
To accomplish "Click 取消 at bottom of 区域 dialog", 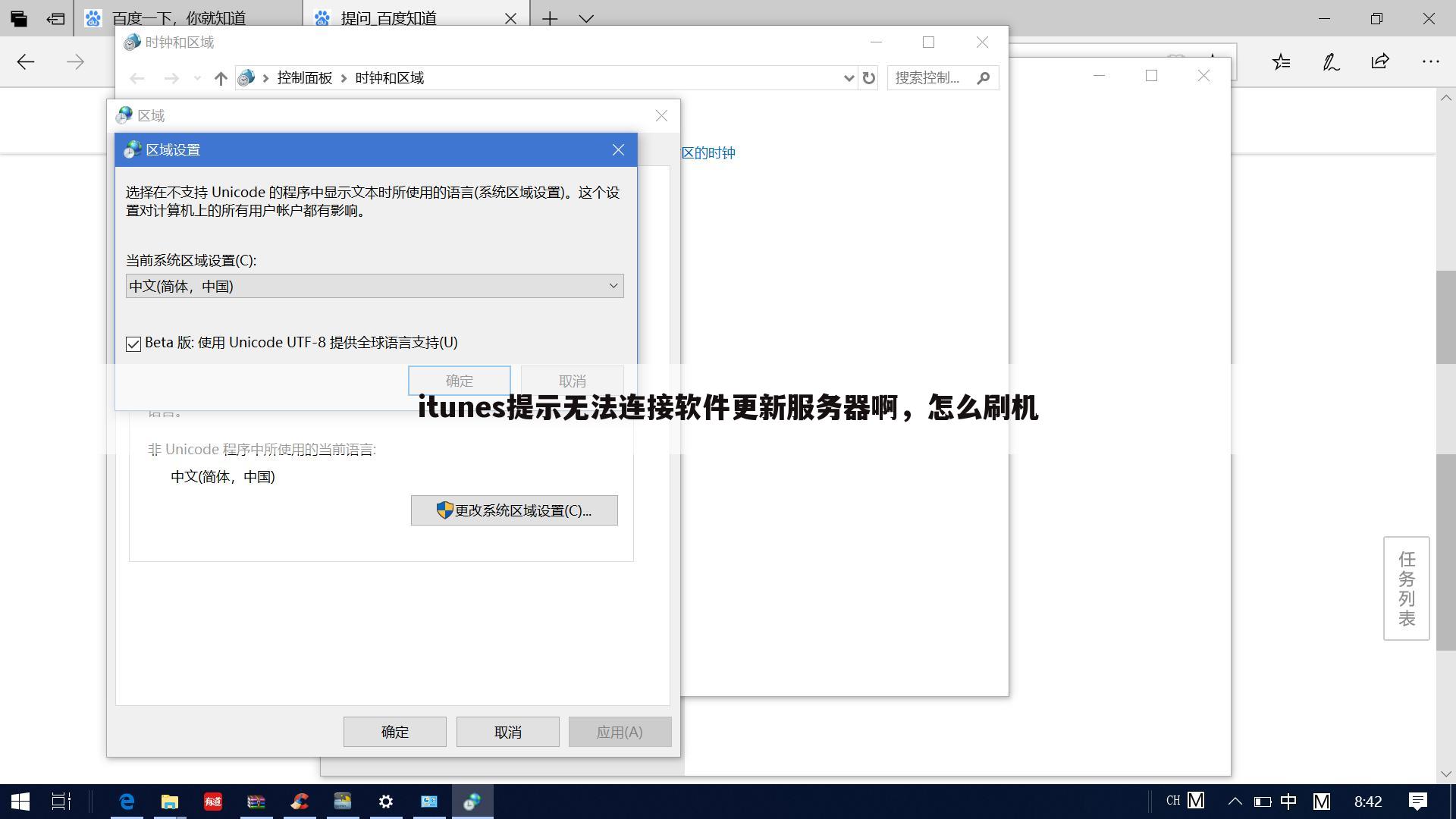I will pos(508,732).
